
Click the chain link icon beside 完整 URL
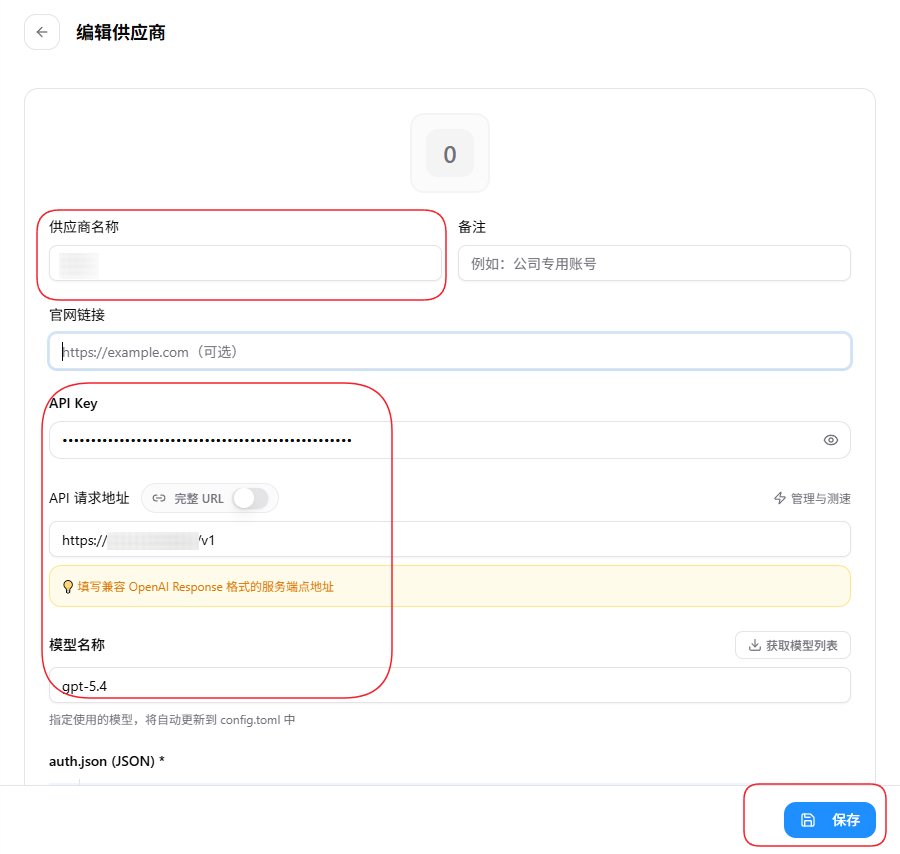click(159, 498)
